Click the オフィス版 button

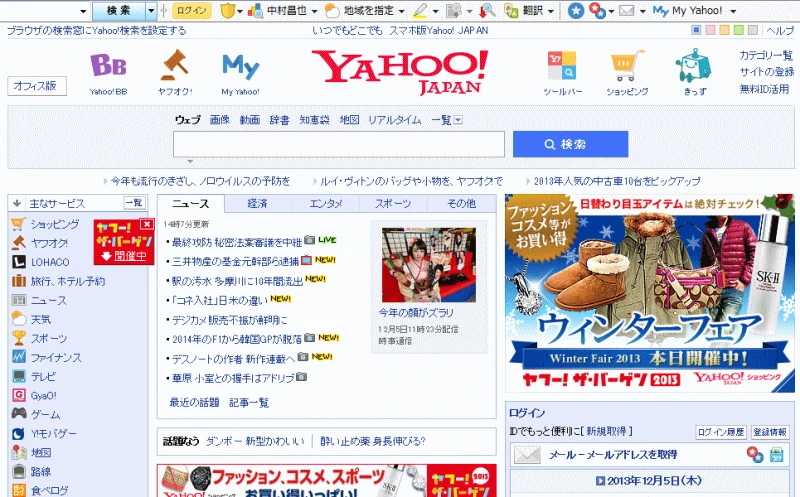(x=37, y=86)
